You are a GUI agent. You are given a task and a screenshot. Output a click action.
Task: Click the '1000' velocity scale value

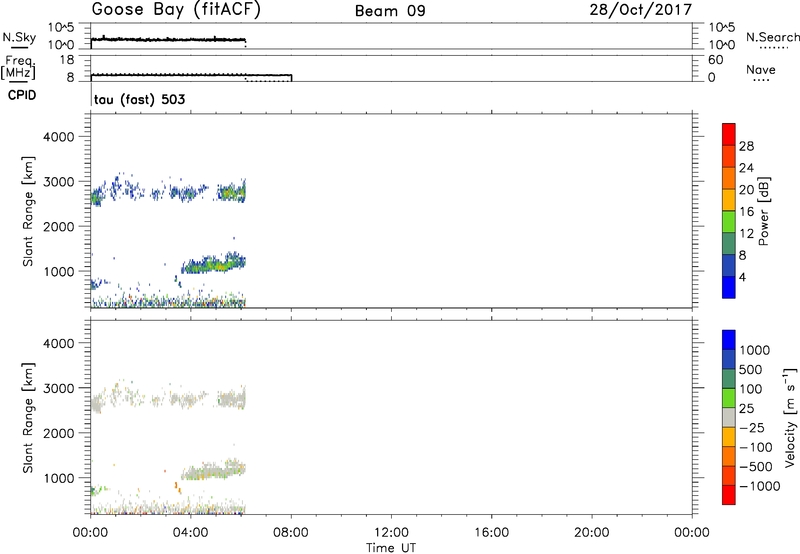click(x=755, y=350)
